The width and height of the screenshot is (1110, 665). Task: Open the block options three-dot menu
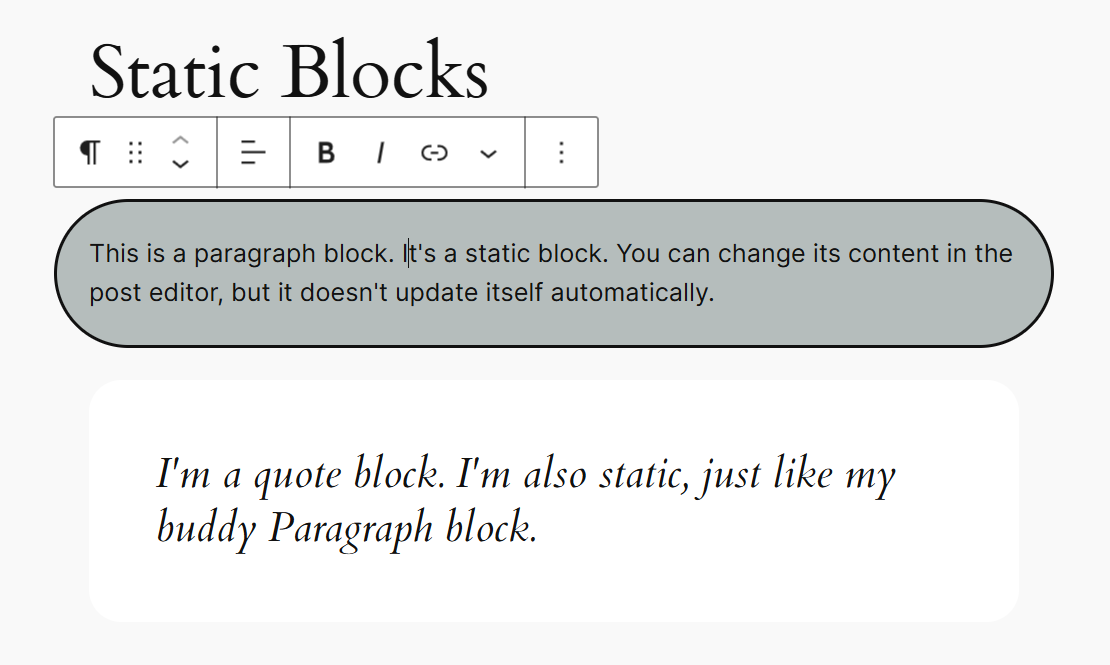562,152
